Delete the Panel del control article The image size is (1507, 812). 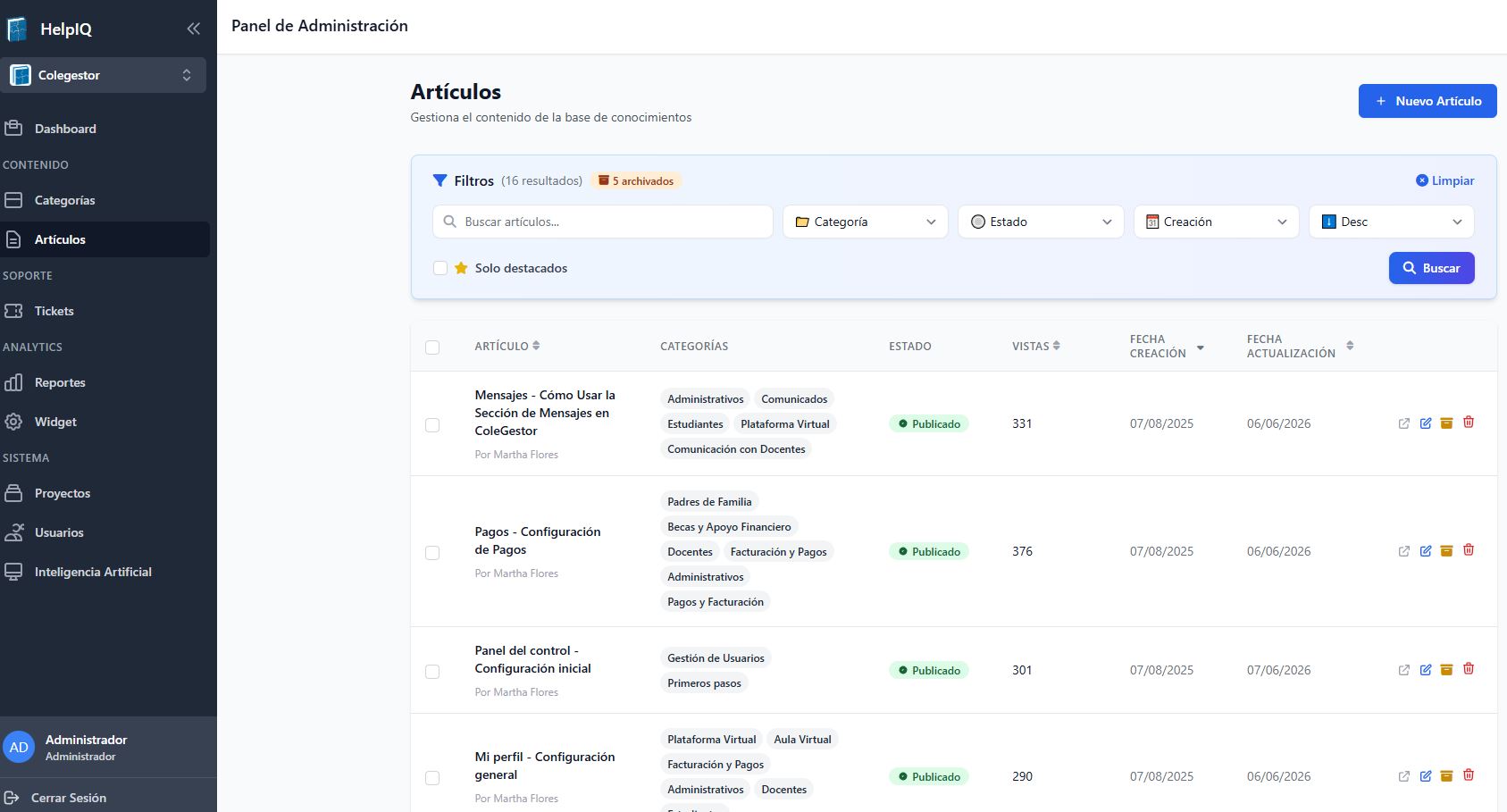(1469, 669)
